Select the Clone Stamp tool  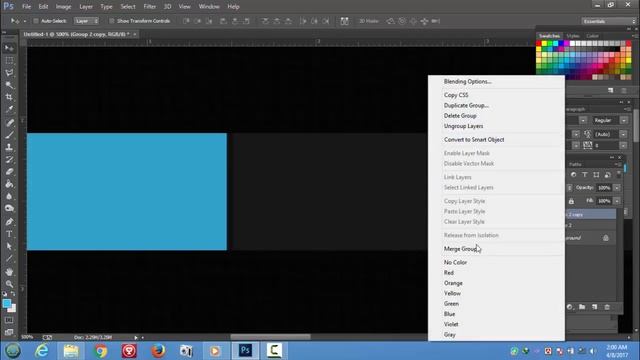click(x=9, y=147)
